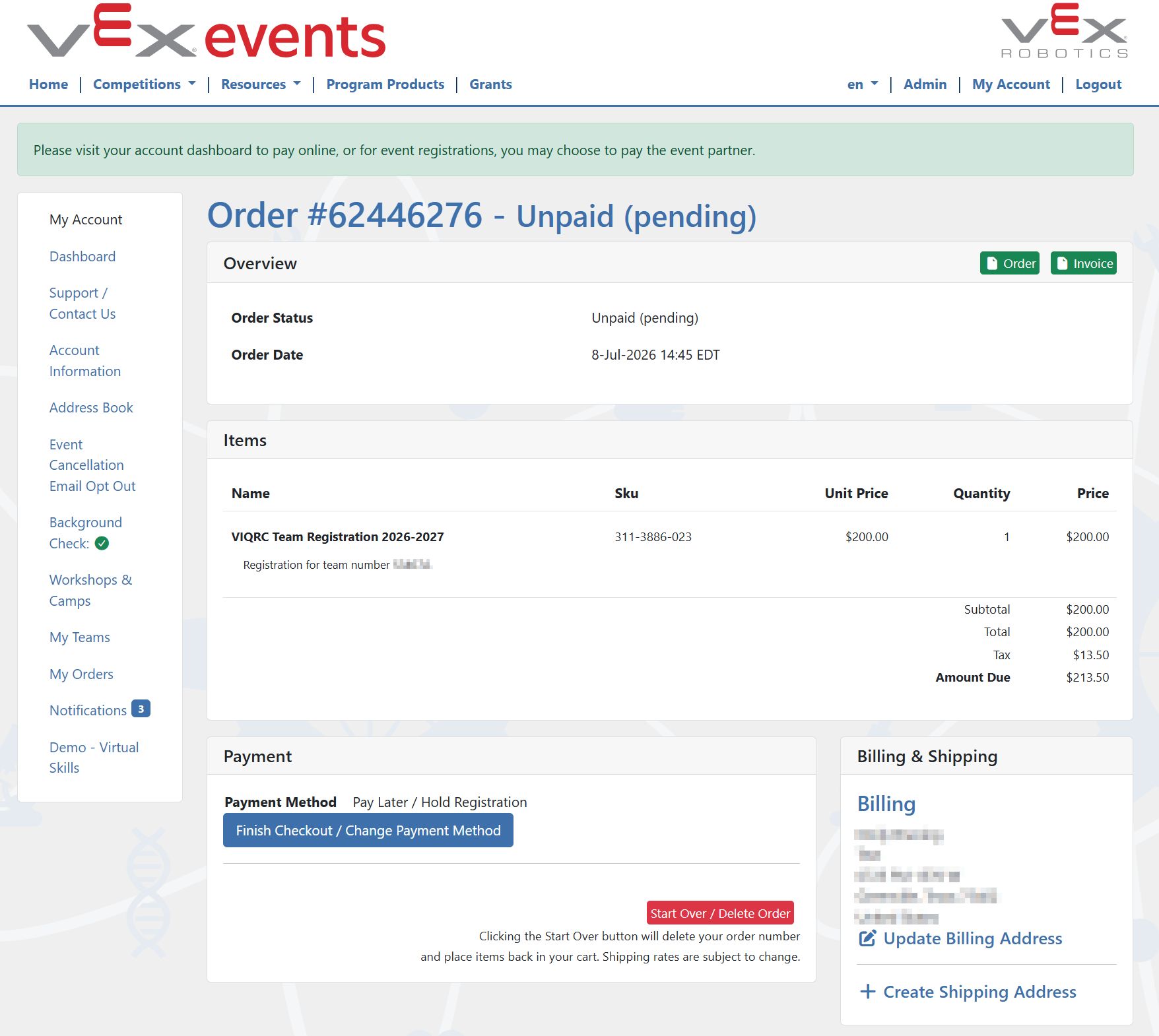1159x1036 pixels.
Task: Open Demo - Virtual Skills in sidebar
Action: click(x=94, y=758)
